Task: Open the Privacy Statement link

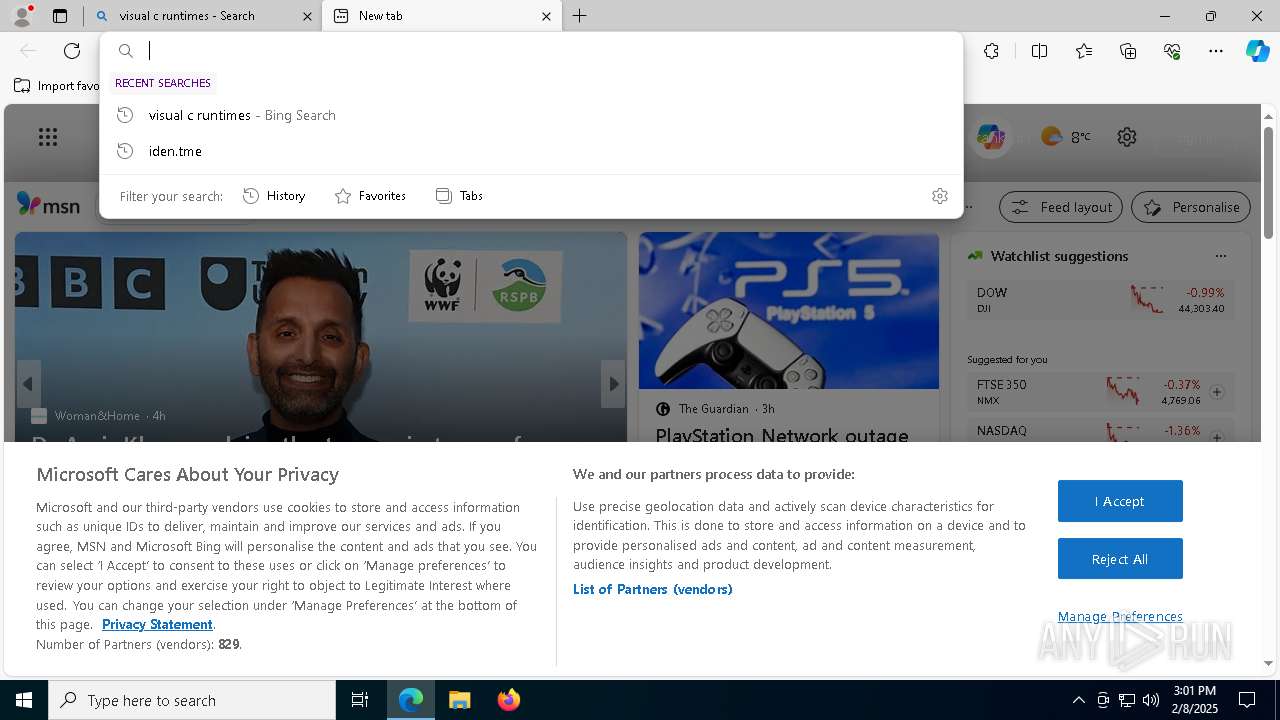Action: 157,624
